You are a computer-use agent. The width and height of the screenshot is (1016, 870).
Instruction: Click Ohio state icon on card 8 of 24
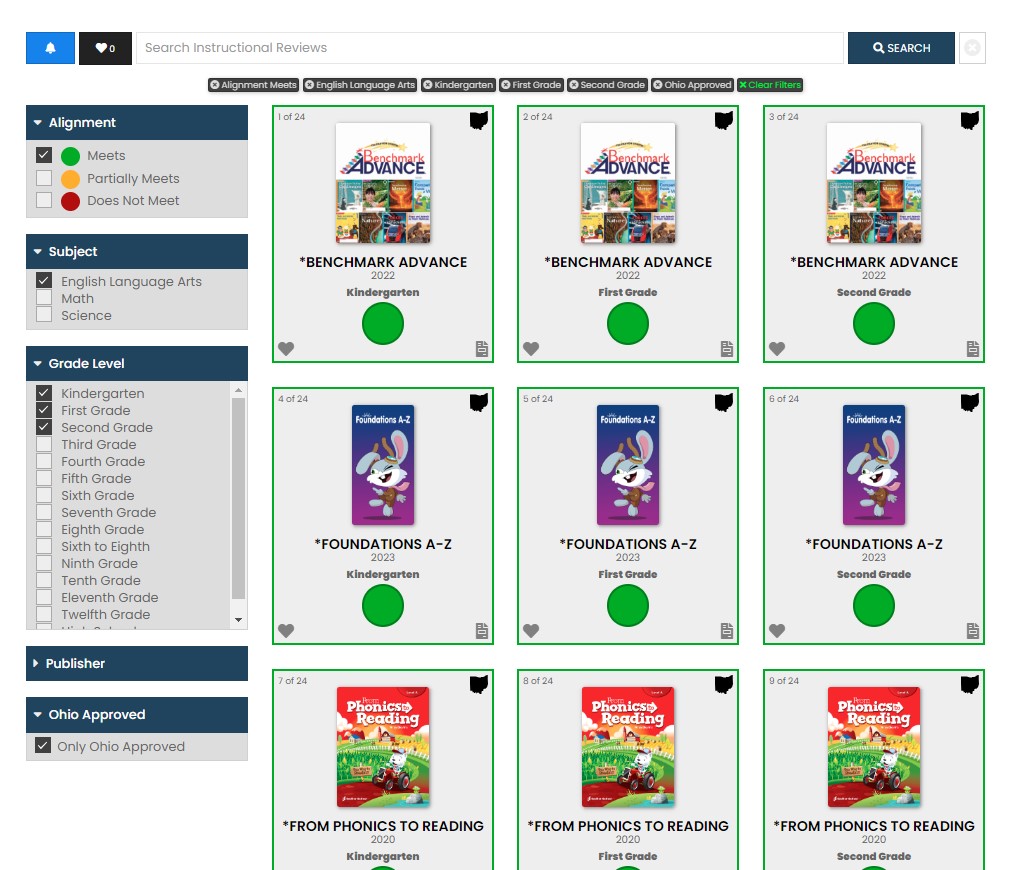(x=724, y=683)
